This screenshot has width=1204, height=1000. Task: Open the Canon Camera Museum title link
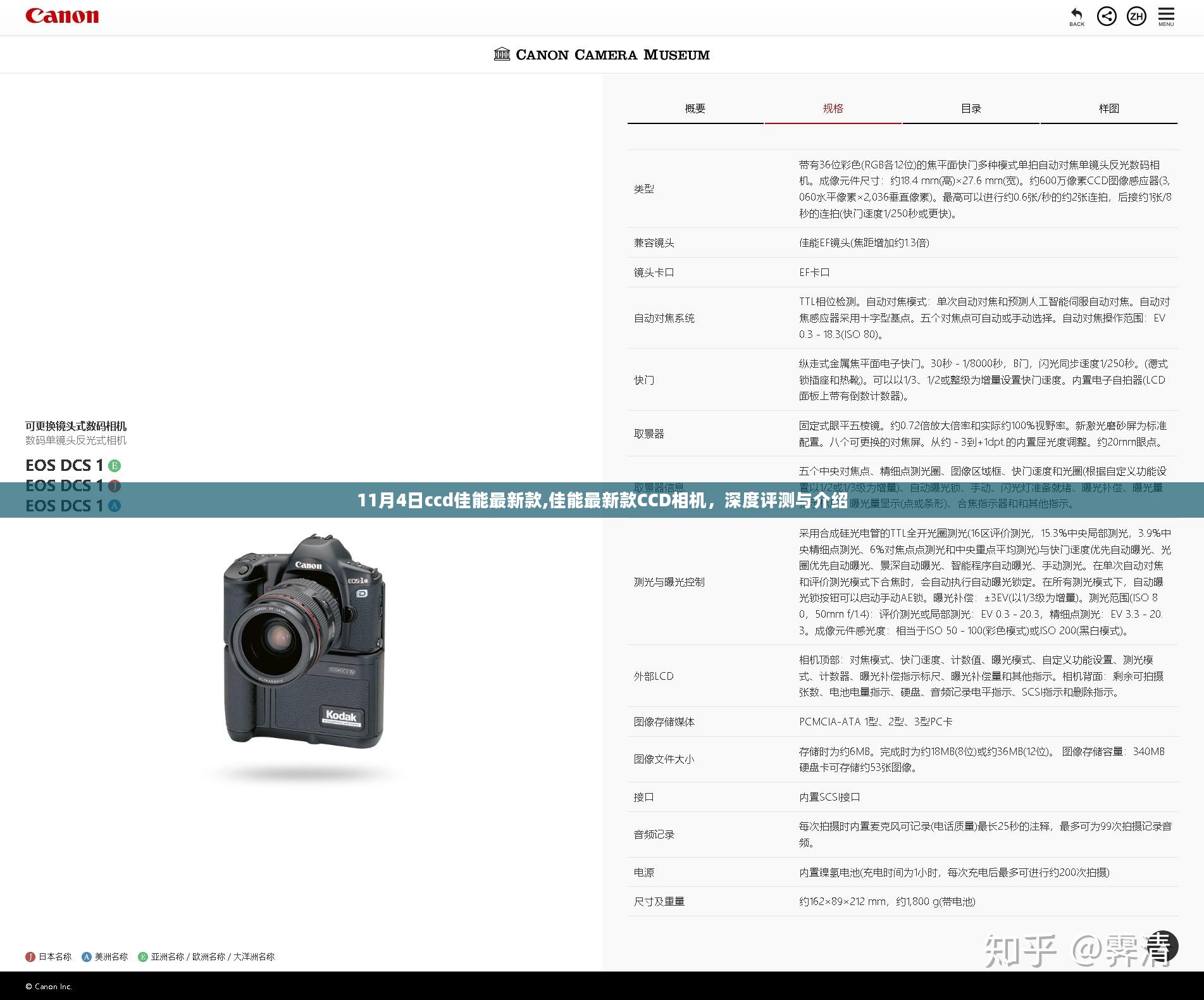point(602,54)
